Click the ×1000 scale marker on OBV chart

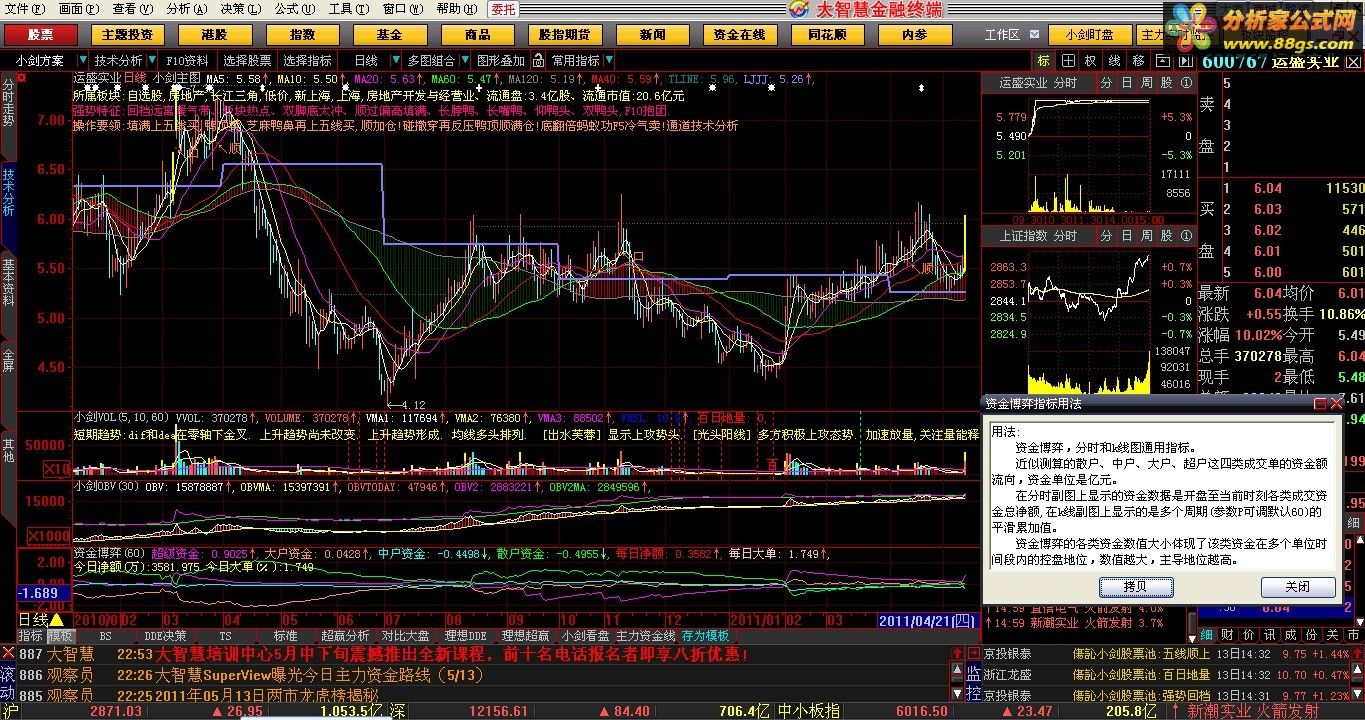tap(49, 535)
